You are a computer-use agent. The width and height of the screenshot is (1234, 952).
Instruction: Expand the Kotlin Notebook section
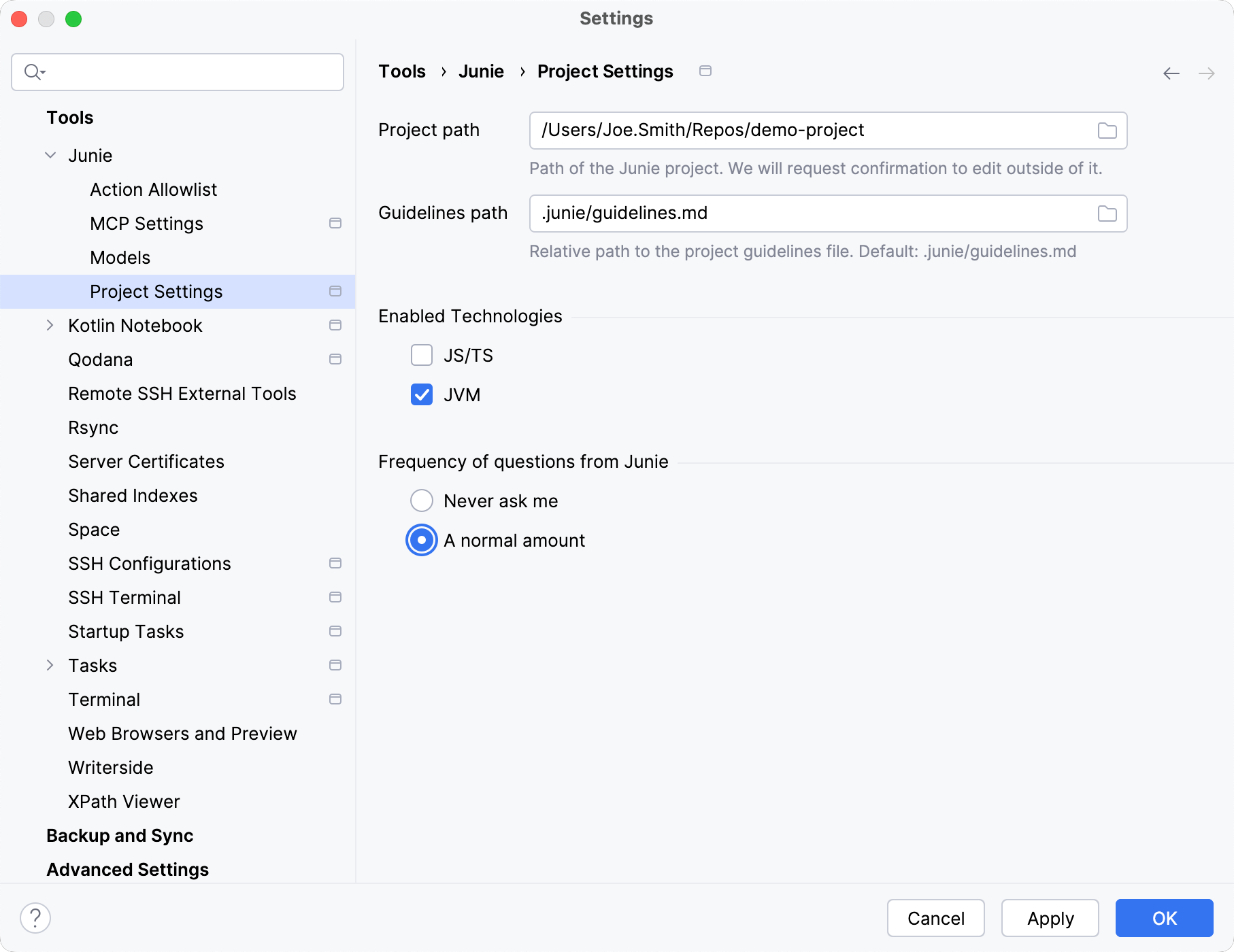click(50, 325)
